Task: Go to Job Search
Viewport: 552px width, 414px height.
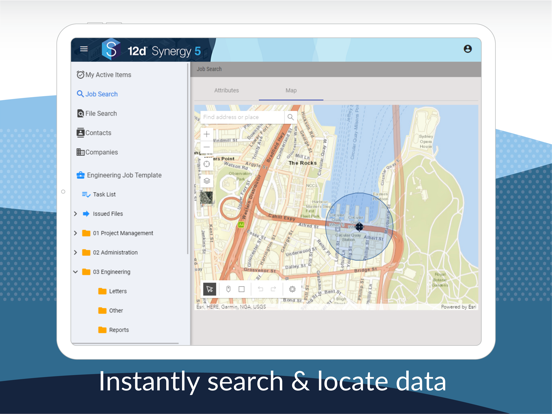Action: pyautogui.click(x=97, y=94)
